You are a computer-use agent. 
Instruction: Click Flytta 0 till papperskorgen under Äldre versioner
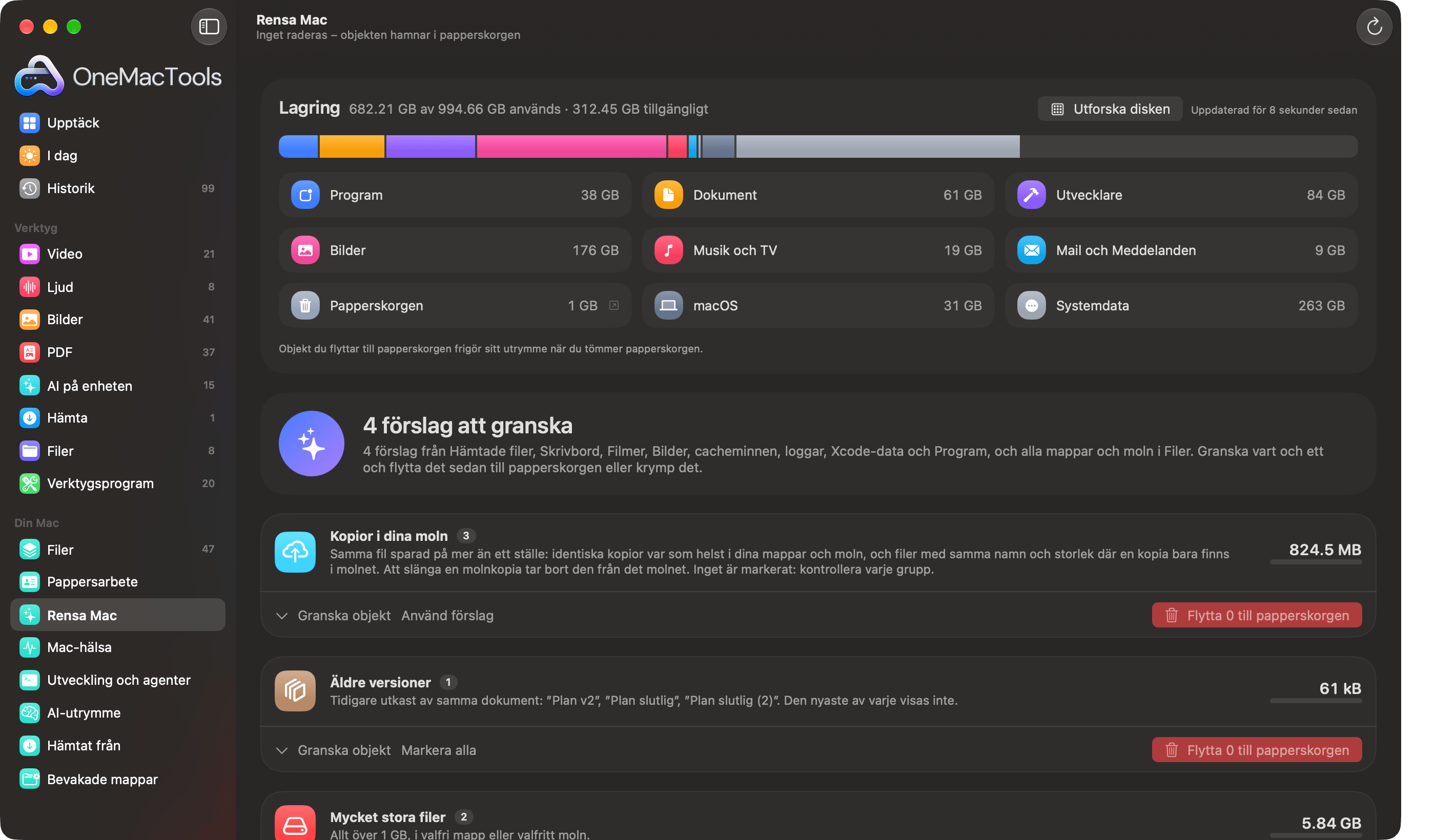pos(1256,750)
